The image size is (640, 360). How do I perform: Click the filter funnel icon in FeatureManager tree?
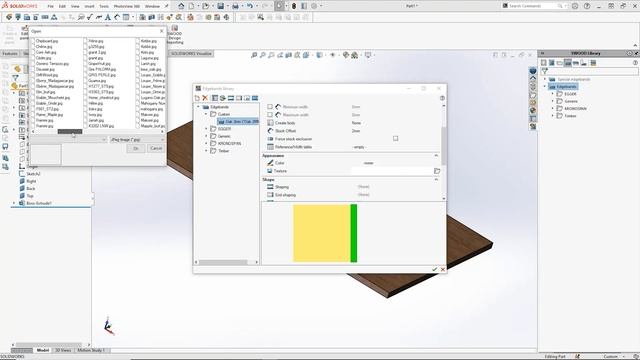point(15,78)
